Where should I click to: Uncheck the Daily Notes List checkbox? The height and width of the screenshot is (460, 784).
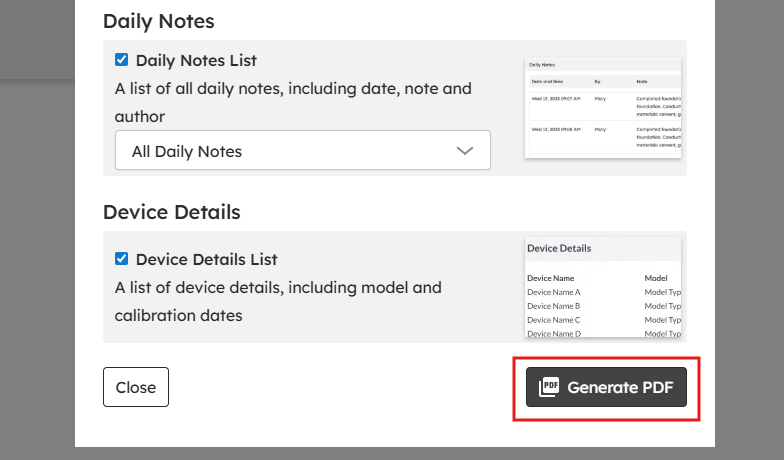coord(122,60)
